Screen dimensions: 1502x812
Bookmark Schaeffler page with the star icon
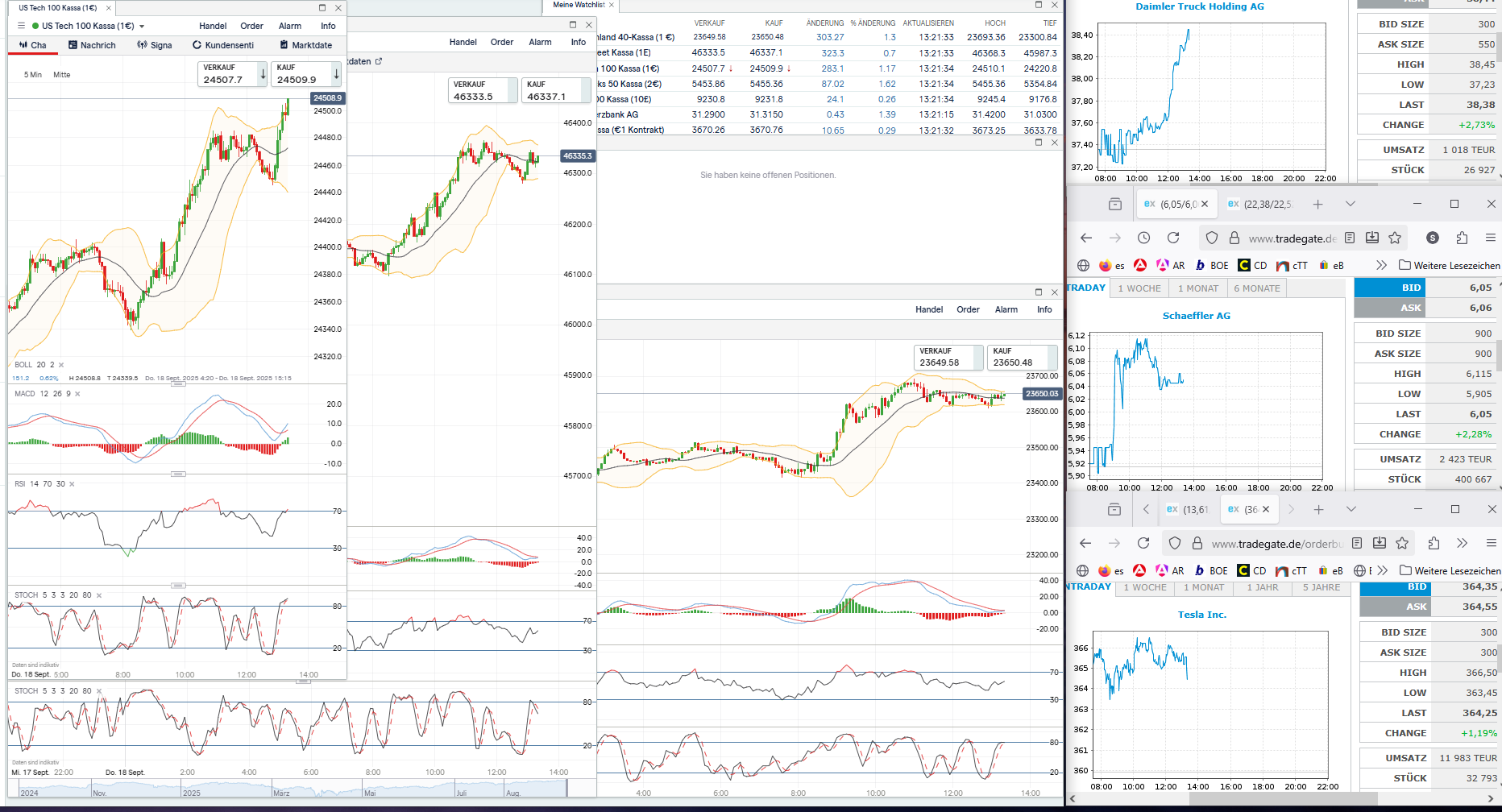click(x=1395, y=238)
